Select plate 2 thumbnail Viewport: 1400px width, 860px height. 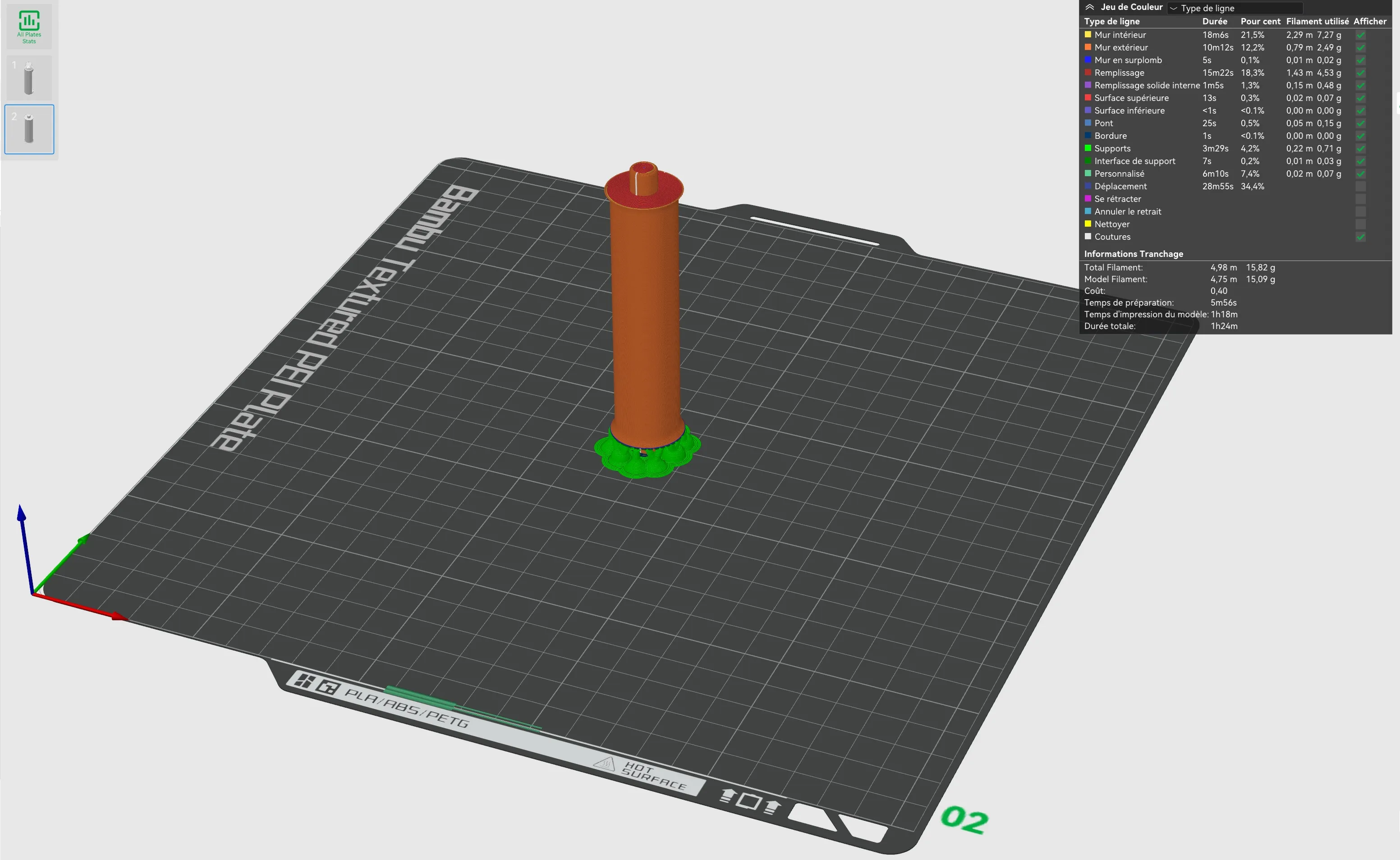point(29,129)
